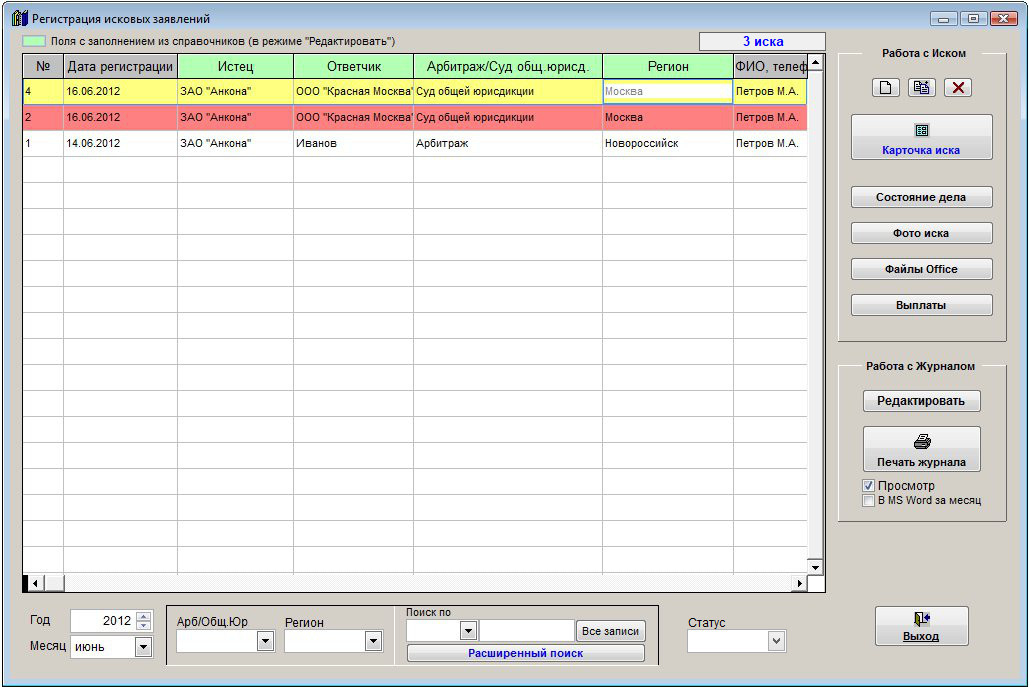Viewport: 1029px width, 687px height.
Task: Click the Москва cell in red row 2
Action: (667, 117)
